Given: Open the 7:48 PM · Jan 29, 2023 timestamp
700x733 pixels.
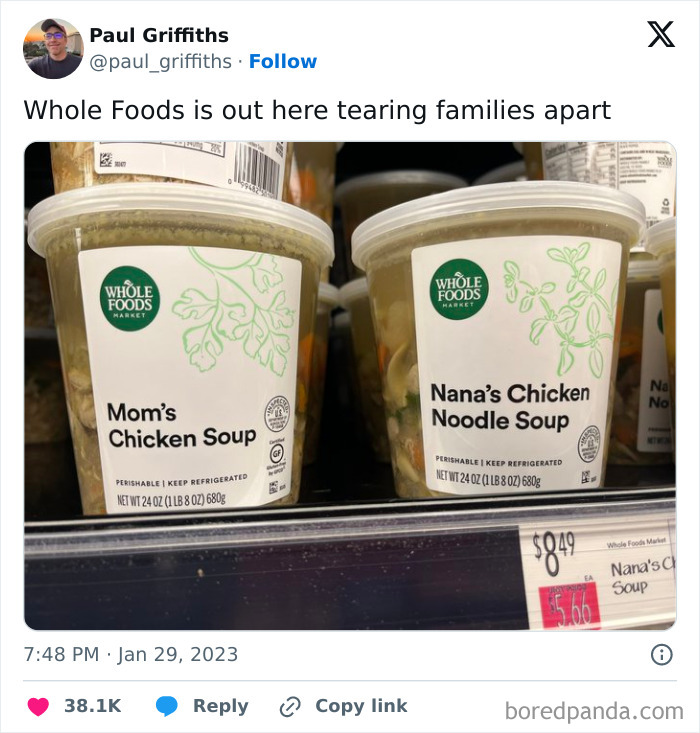Looking at the screenshot, I should (x=131, y=655).
